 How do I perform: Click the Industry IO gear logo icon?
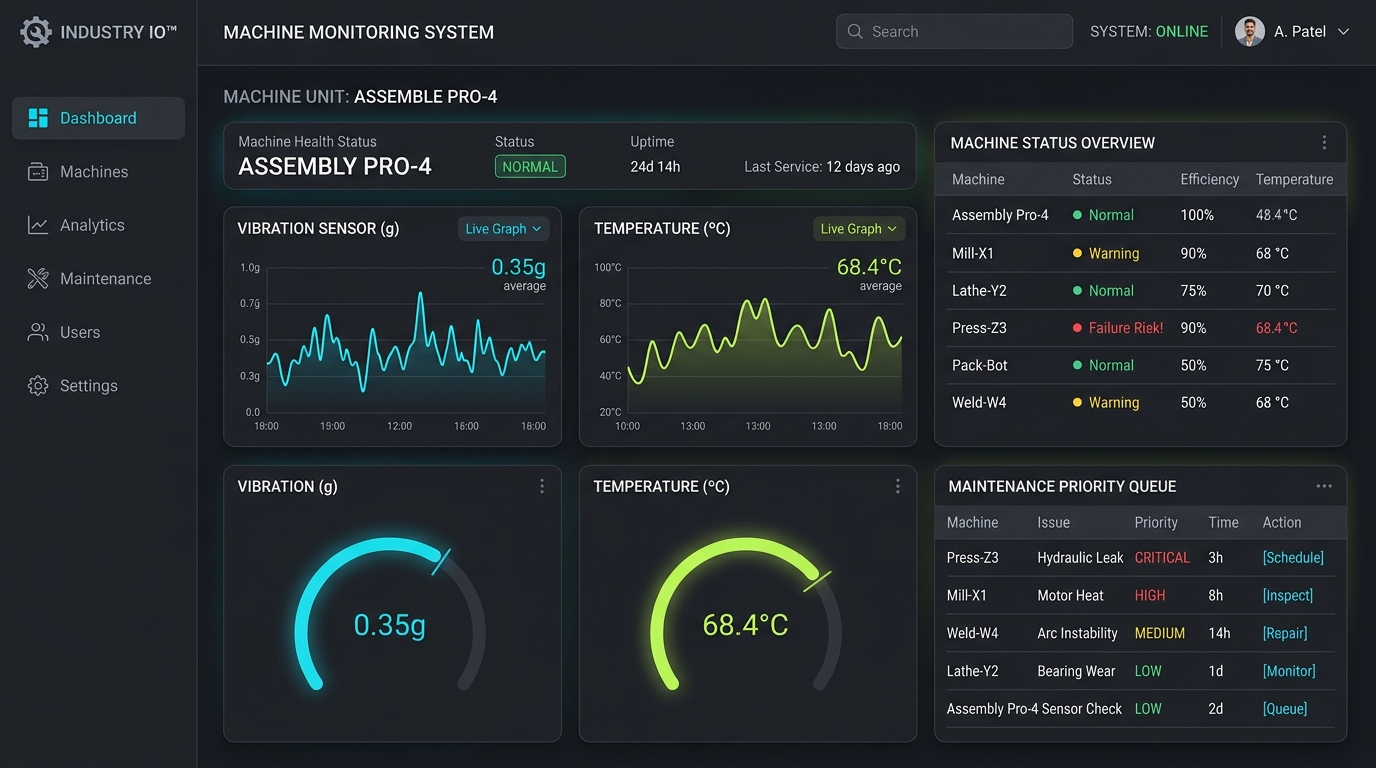tap(35, 32)
